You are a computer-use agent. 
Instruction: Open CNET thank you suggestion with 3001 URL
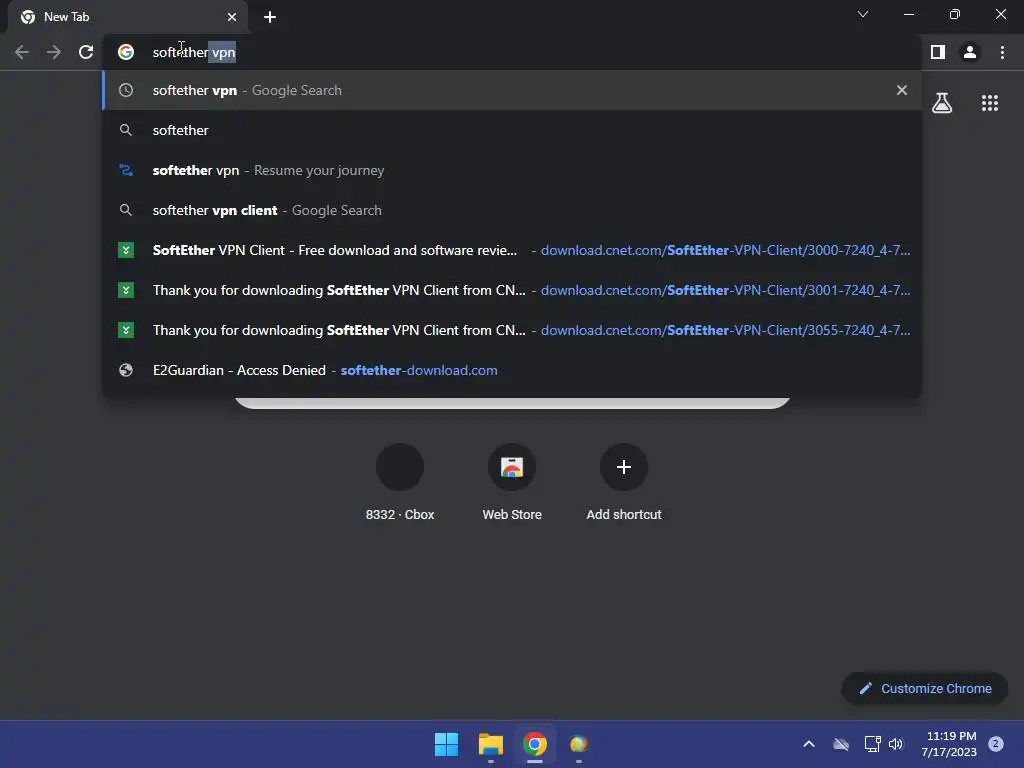coord(512,290)
